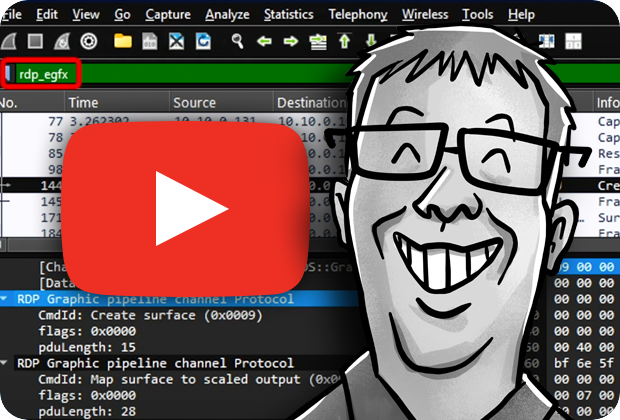Select the flags: 0x0000 field above pduLength: 15
The image size is (620, 420).
tap(87, 331)
